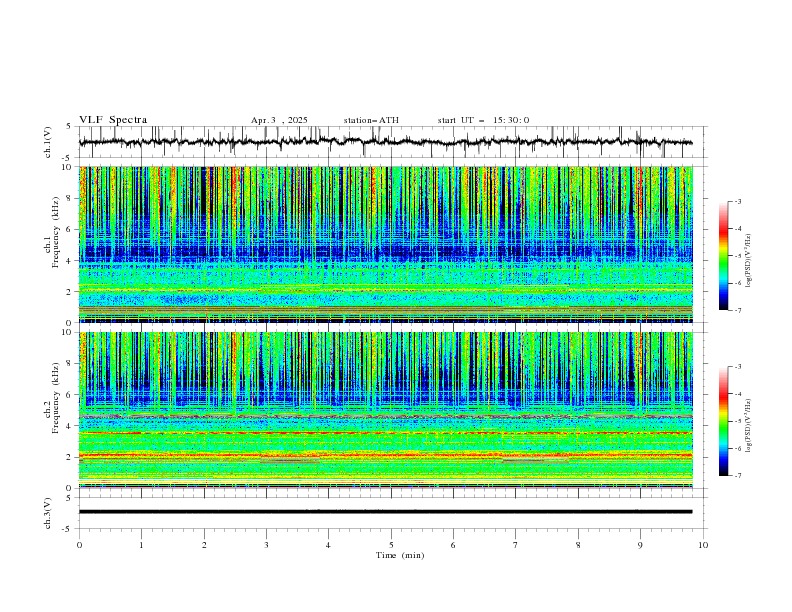Click the ch.3 flat black trace
Screen dimensions: 792x612
[x=385, y=512]
